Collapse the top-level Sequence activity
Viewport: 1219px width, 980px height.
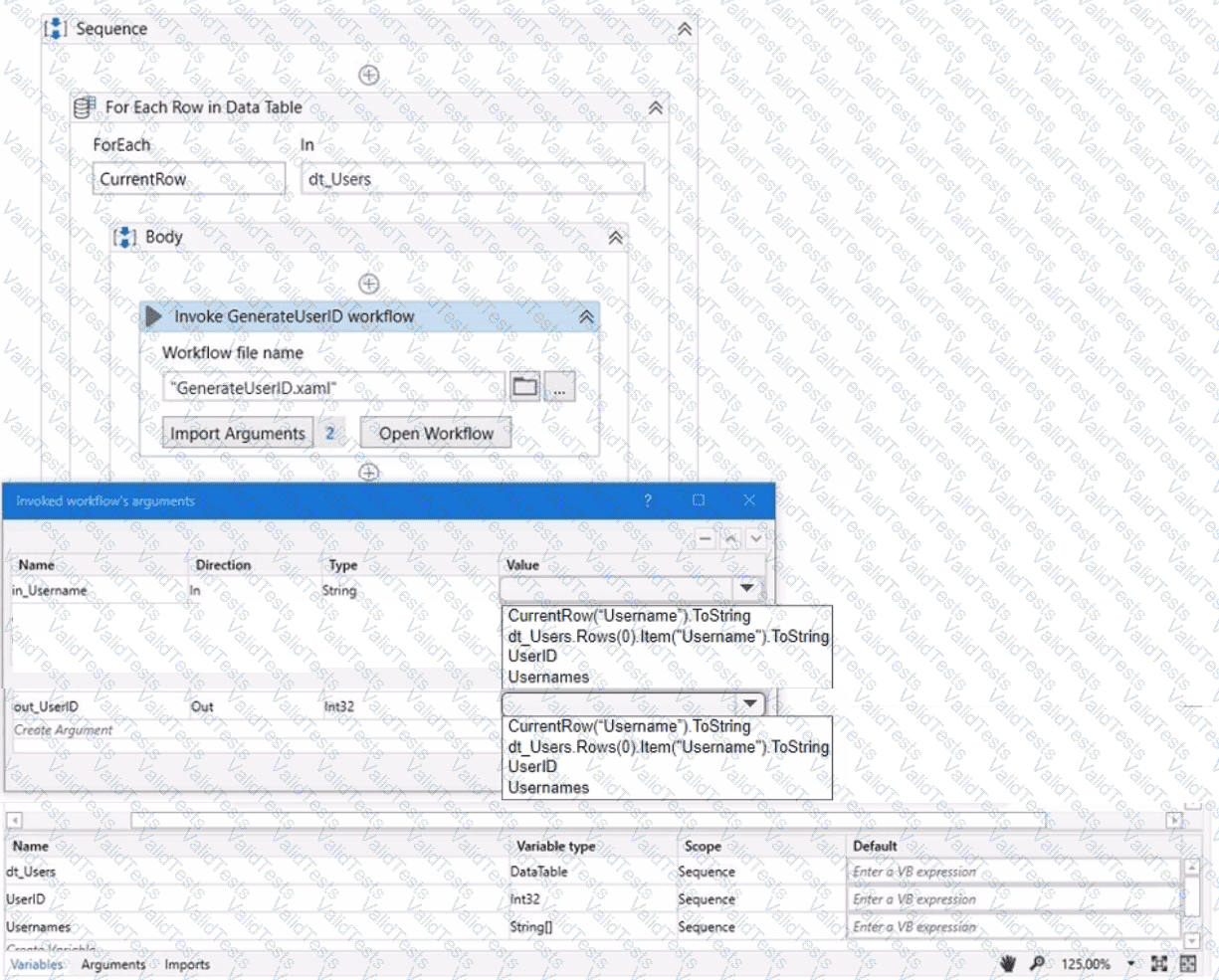point(685,30)
